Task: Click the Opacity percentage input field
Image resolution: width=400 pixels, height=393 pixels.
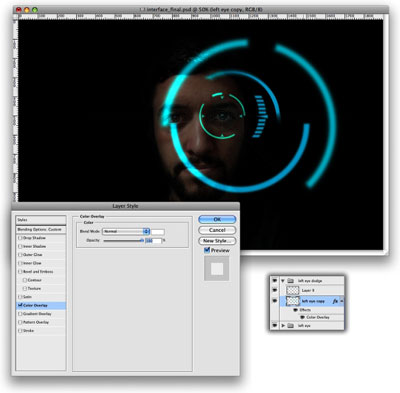Action: (153, 240)
